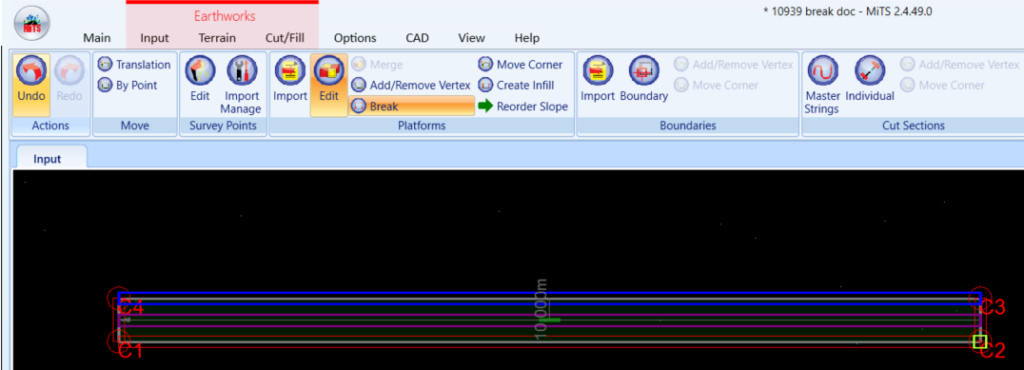Click the Reorder Slope green arrow
The width and height of the screenshot is (1024, 370).
tap(485, 106)
